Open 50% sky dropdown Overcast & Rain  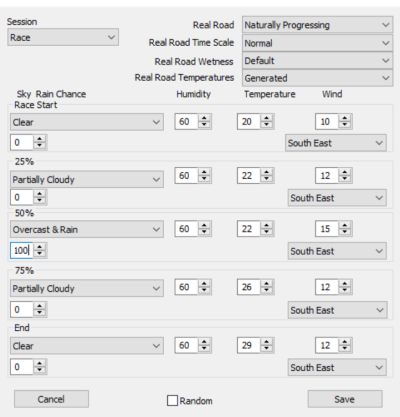[87, 229]
